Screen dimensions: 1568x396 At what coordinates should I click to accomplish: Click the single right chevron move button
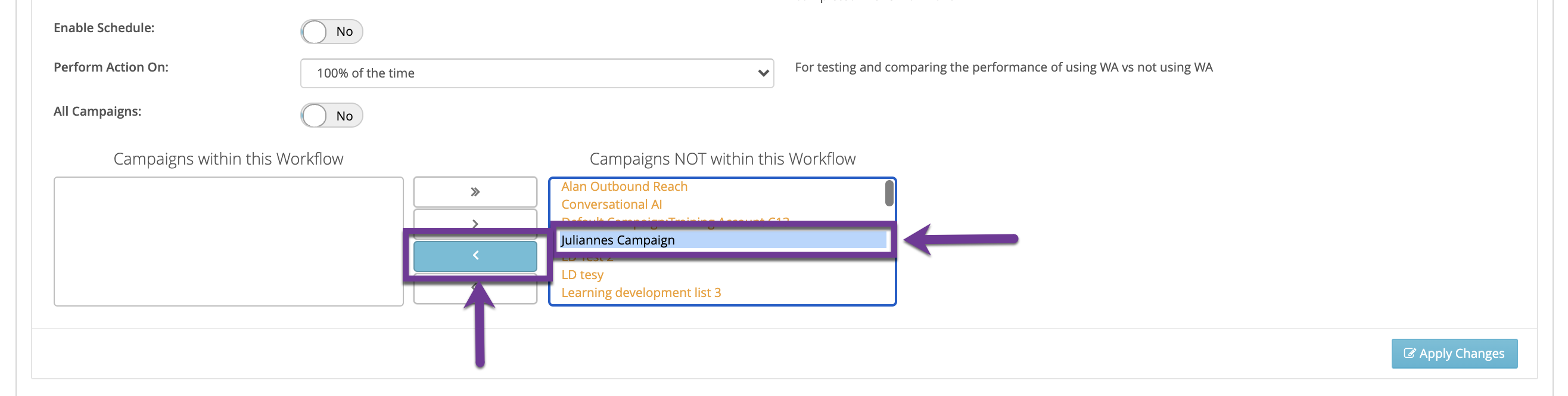point(475,222)
